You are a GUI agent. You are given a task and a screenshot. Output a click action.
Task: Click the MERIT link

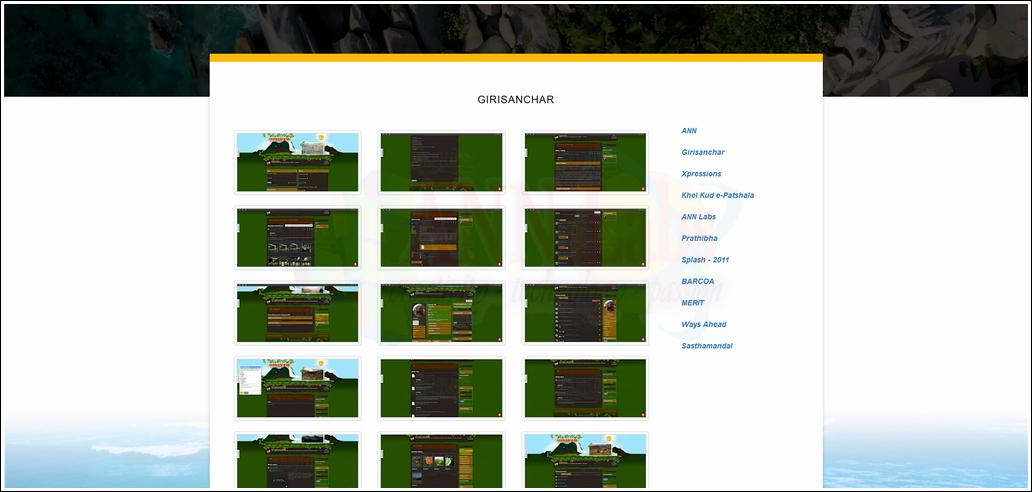click(692, 303)
